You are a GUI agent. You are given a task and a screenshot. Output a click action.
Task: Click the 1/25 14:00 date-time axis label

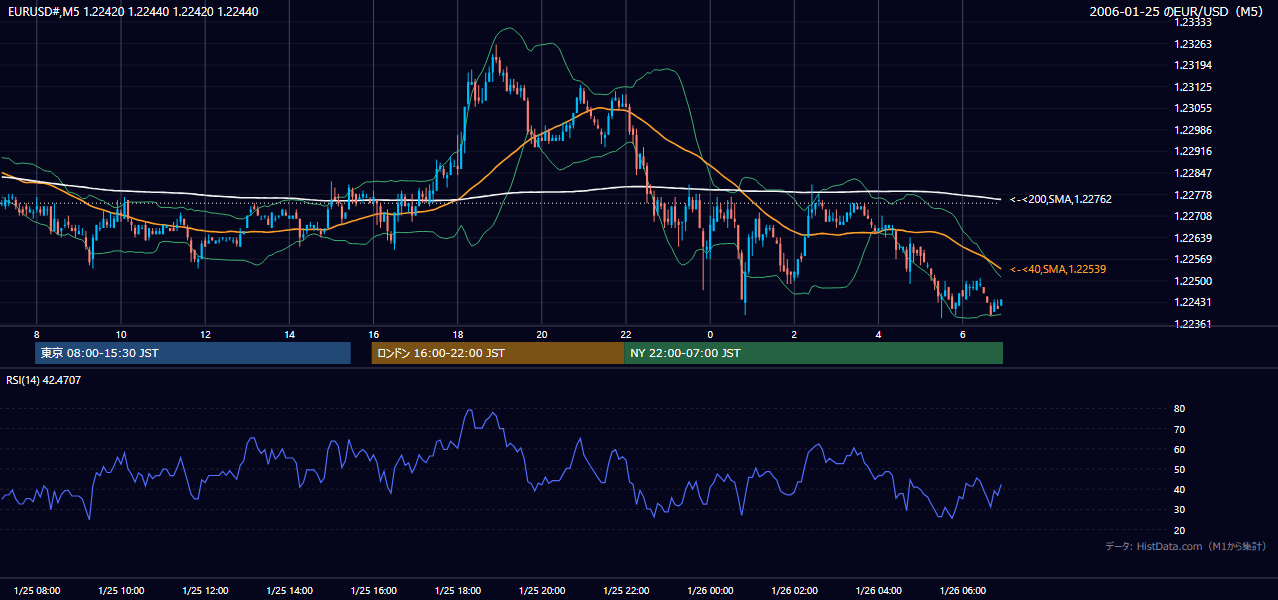coord(290,589)
